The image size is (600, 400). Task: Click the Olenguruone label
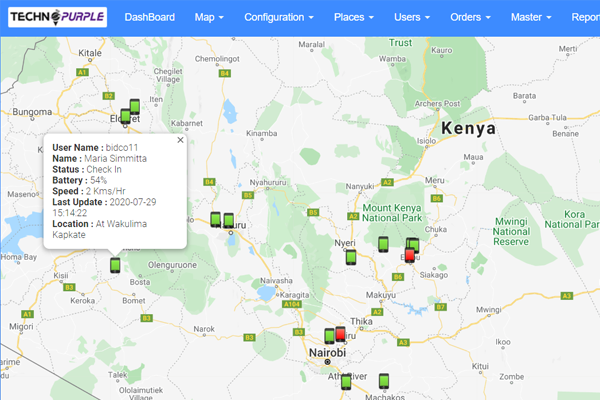172,265
